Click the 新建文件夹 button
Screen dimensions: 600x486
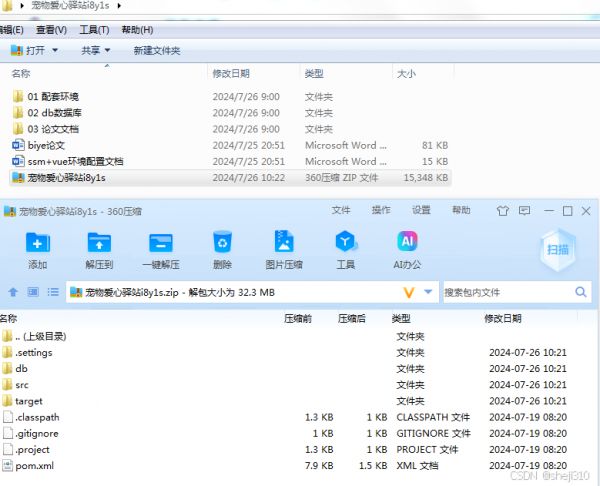pyautogui.click(x=157, y=51)
